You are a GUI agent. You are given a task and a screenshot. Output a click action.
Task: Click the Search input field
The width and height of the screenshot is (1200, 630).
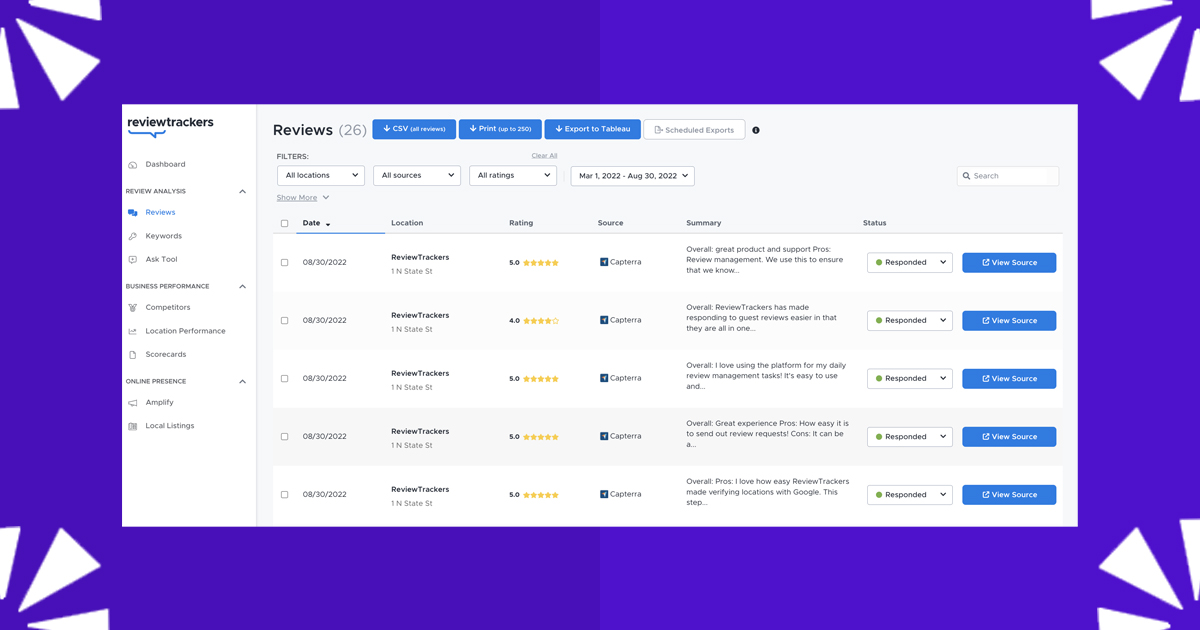[1012, 176]
